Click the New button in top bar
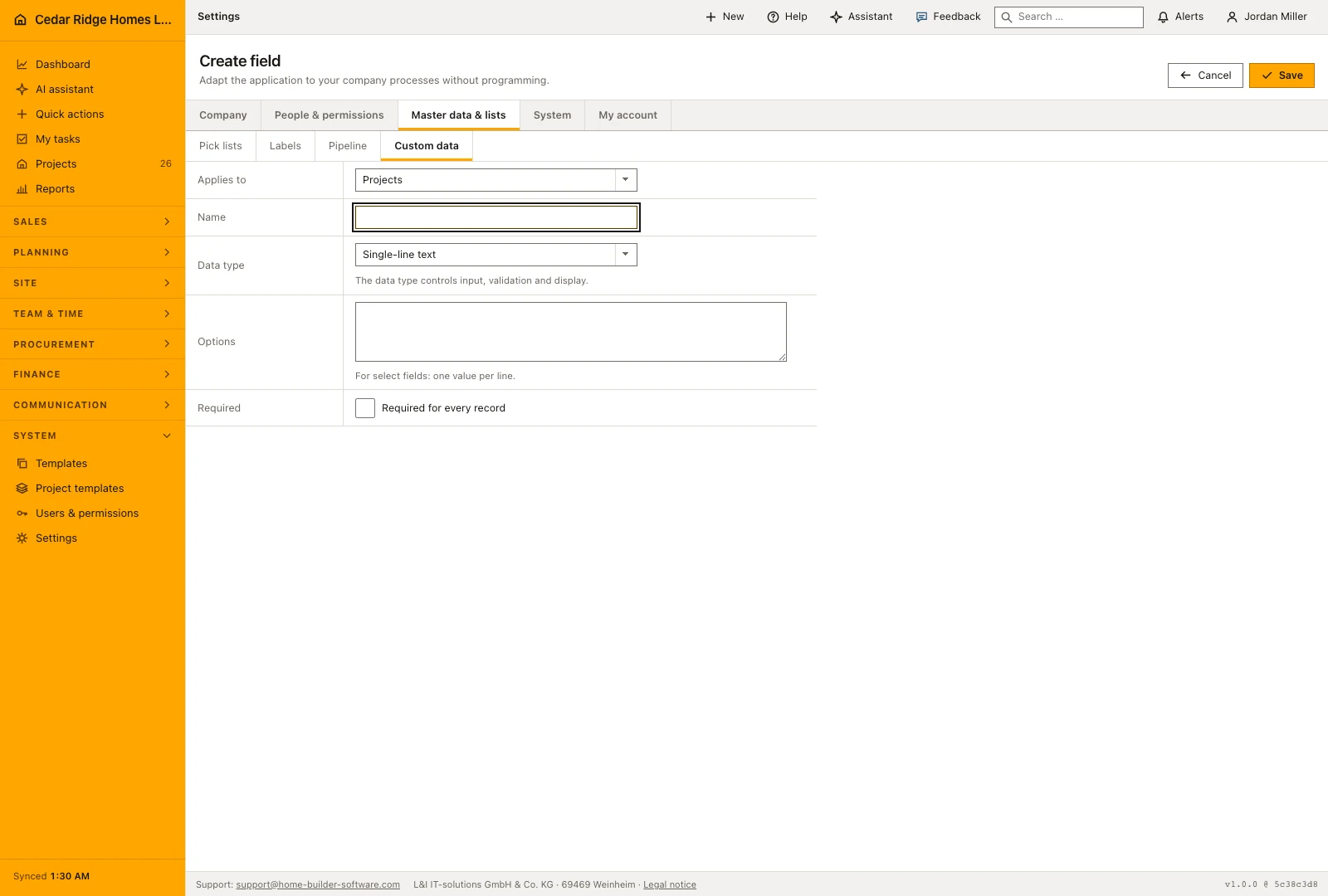The height and width of the screenshot is (896, 1328). pos(725,17)
